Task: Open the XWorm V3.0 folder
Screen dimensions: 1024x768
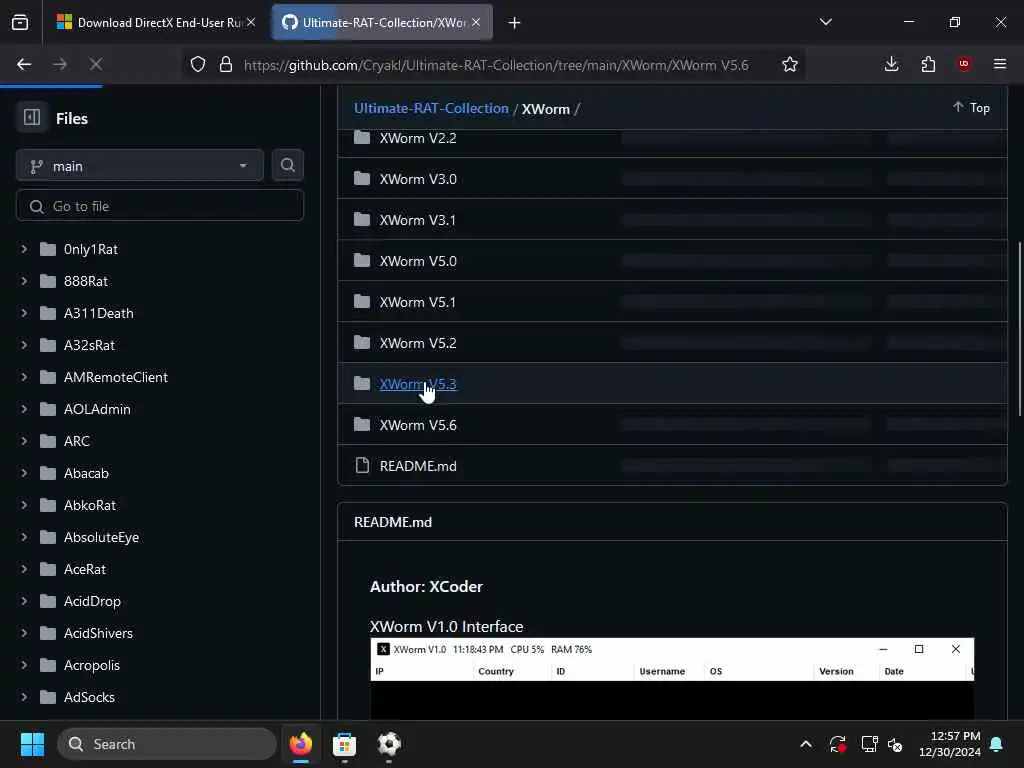Action: [418, 179]
